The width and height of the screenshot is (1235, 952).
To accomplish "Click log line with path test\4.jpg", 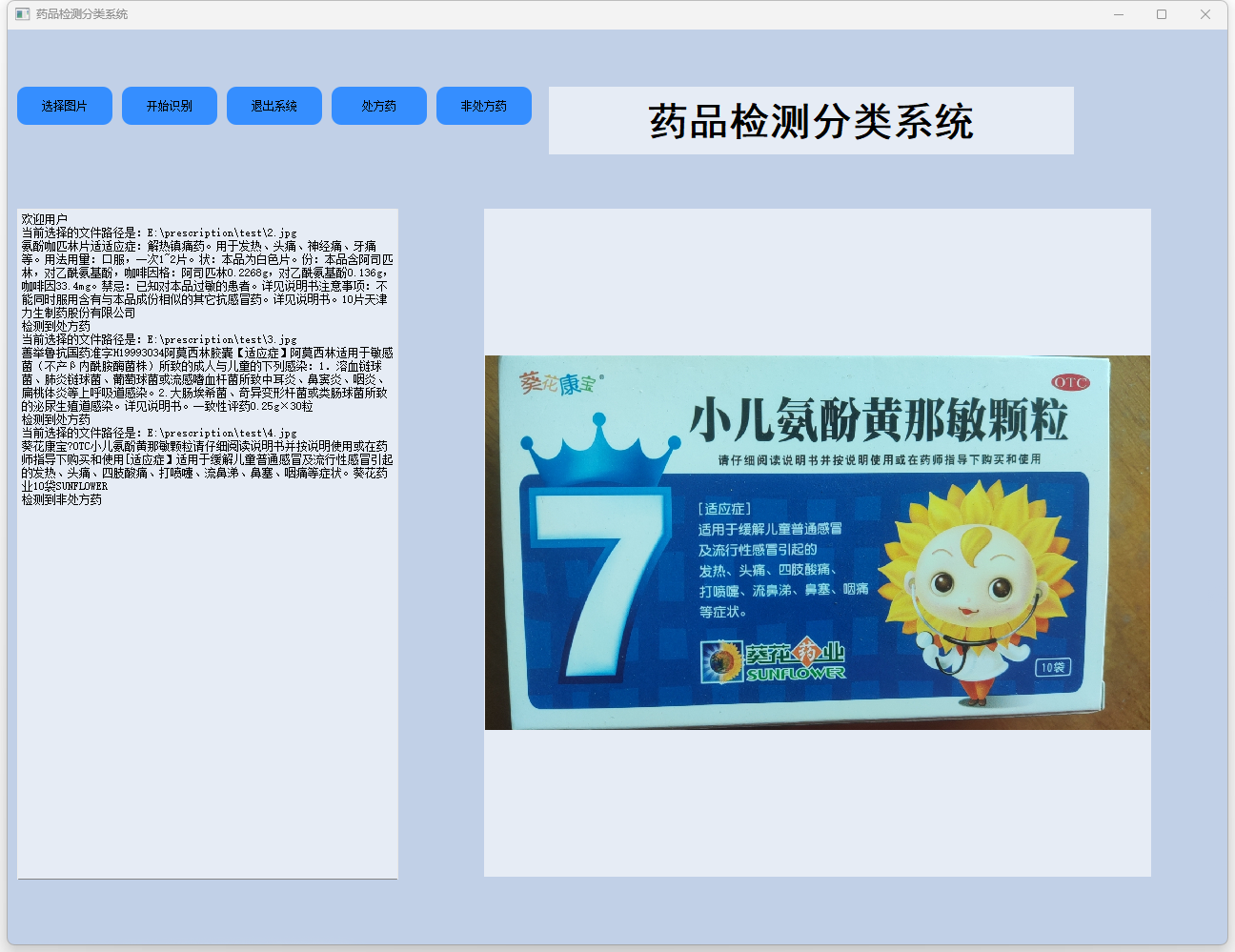I will point(159,433).
